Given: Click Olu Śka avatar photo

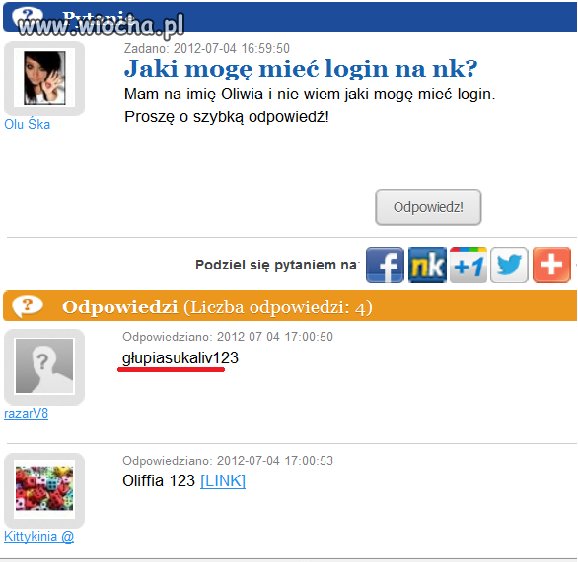Looking at the screenshot, I should 45,78.
